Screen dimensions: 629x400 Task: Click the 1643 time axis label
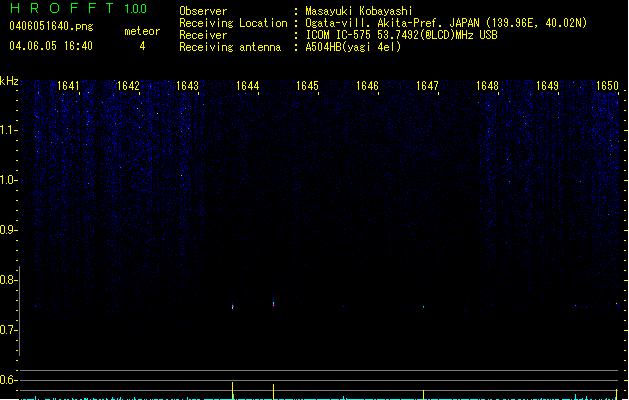[x=187, y=86]
